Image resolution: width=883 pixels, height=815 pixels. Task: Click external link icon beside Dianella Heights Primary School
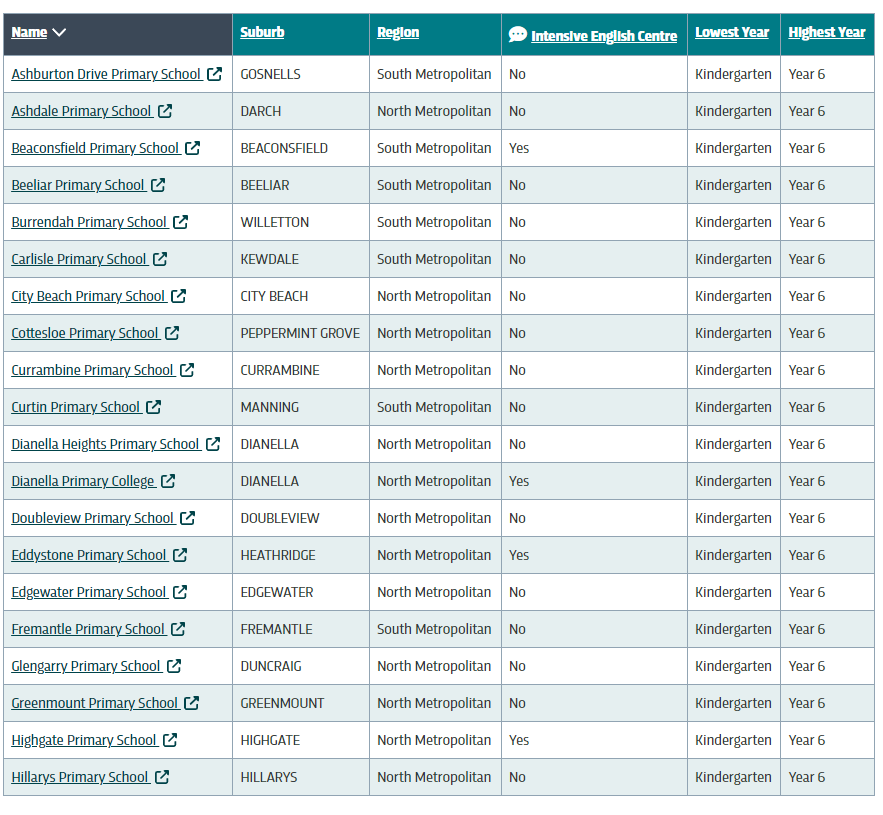click(213, 444)
